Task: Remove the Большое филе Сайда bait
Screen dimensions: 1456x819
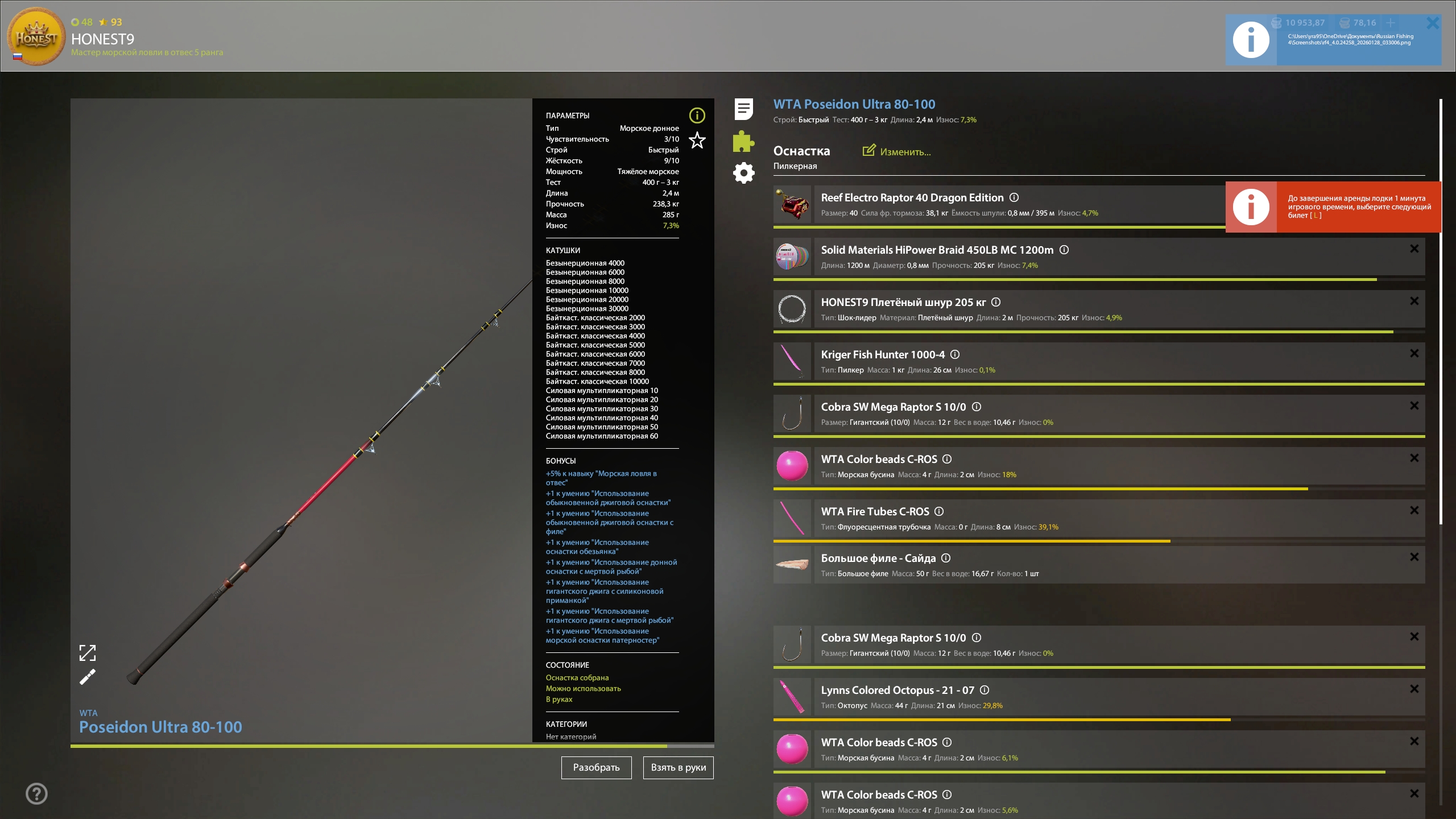Action: [x=1414, y=557]
